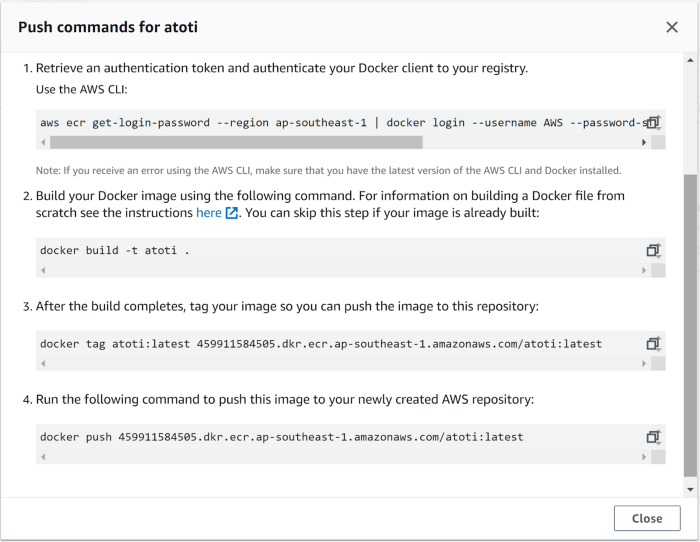The height and width of the screenshot is (542, 700).
Task: Open the 'here' Docker instructions link
Action: pos(208,213)
